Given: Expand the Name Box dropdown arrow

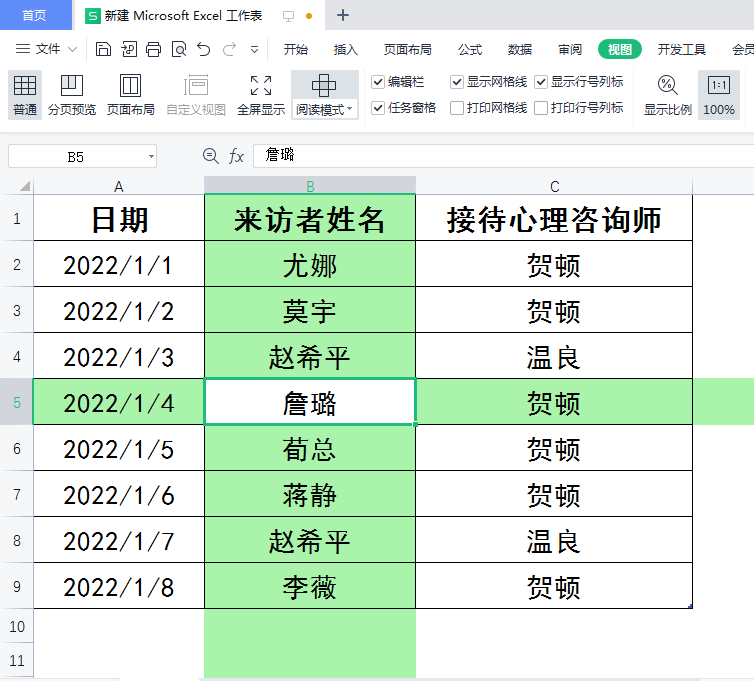Looking at the screenshot, I should 151,156.
